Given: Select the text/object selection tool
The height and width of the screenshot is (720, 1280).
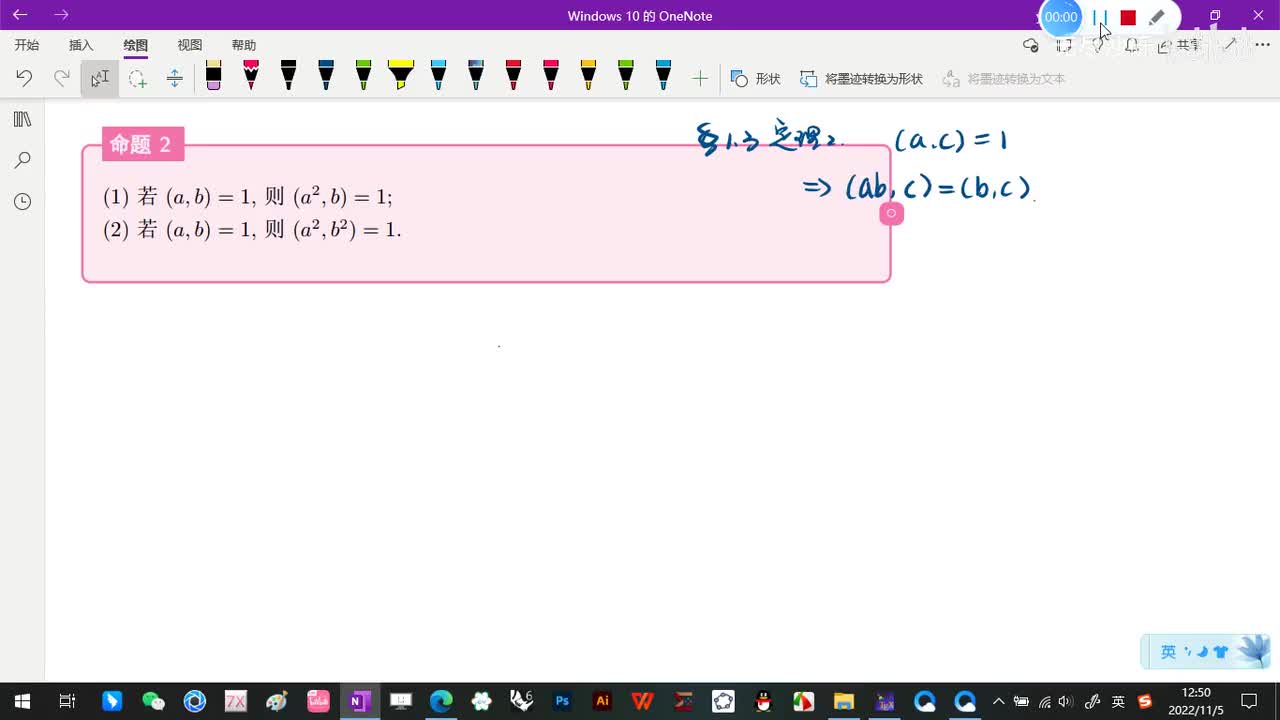Looking at the screenshot, I should point(100,78).
